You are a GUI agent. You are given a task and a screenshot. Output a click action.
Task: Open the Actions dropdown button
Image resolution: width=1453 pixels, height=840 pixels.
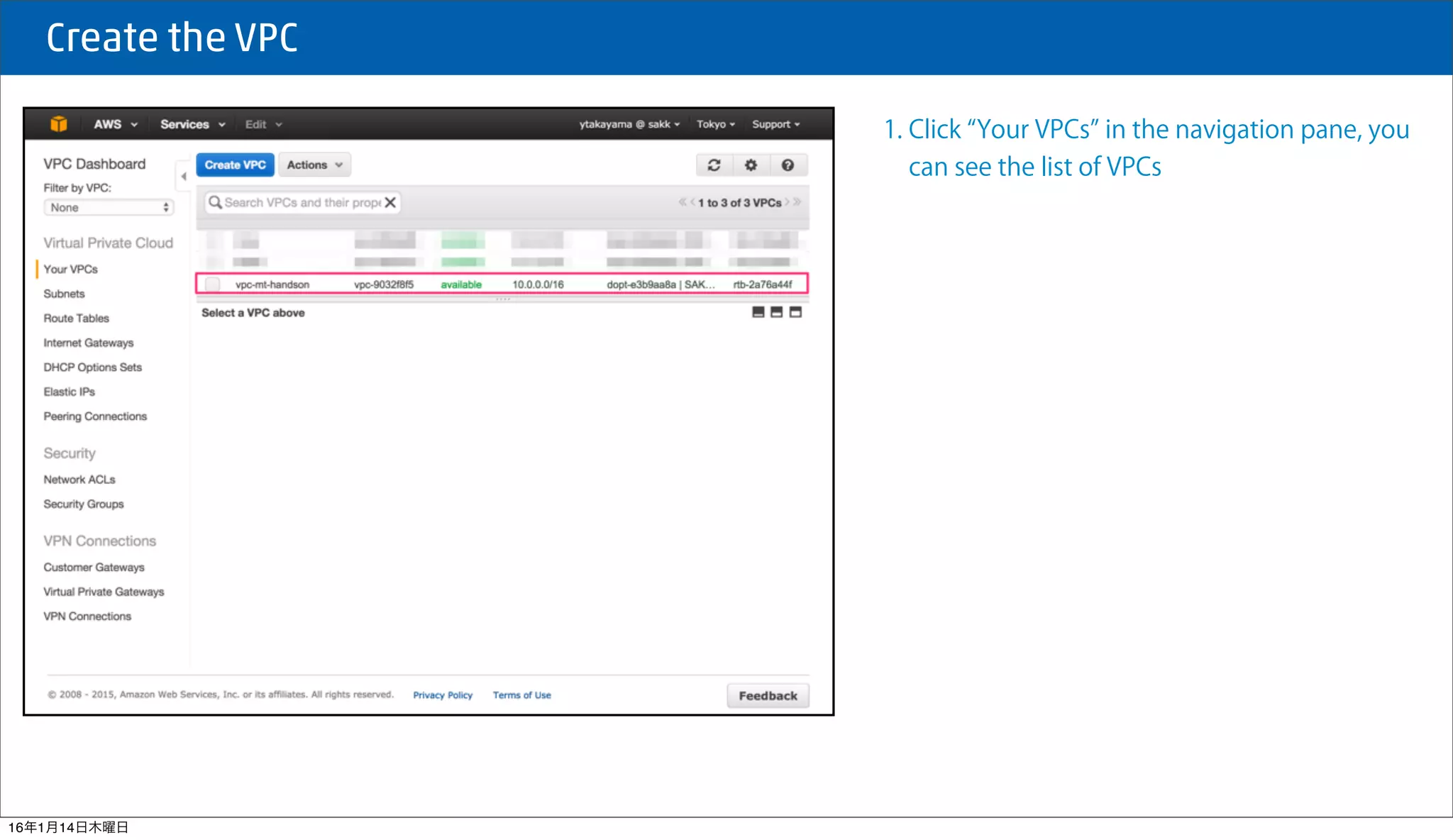click(x=314, y=165)
